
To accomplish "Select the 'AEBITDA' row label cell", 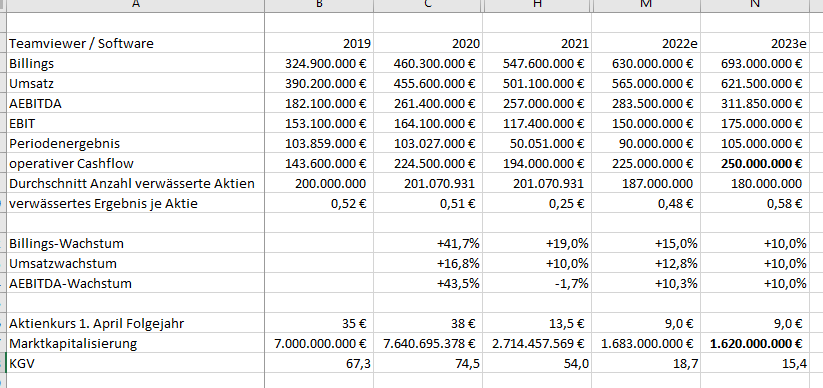I will point(135,103).
